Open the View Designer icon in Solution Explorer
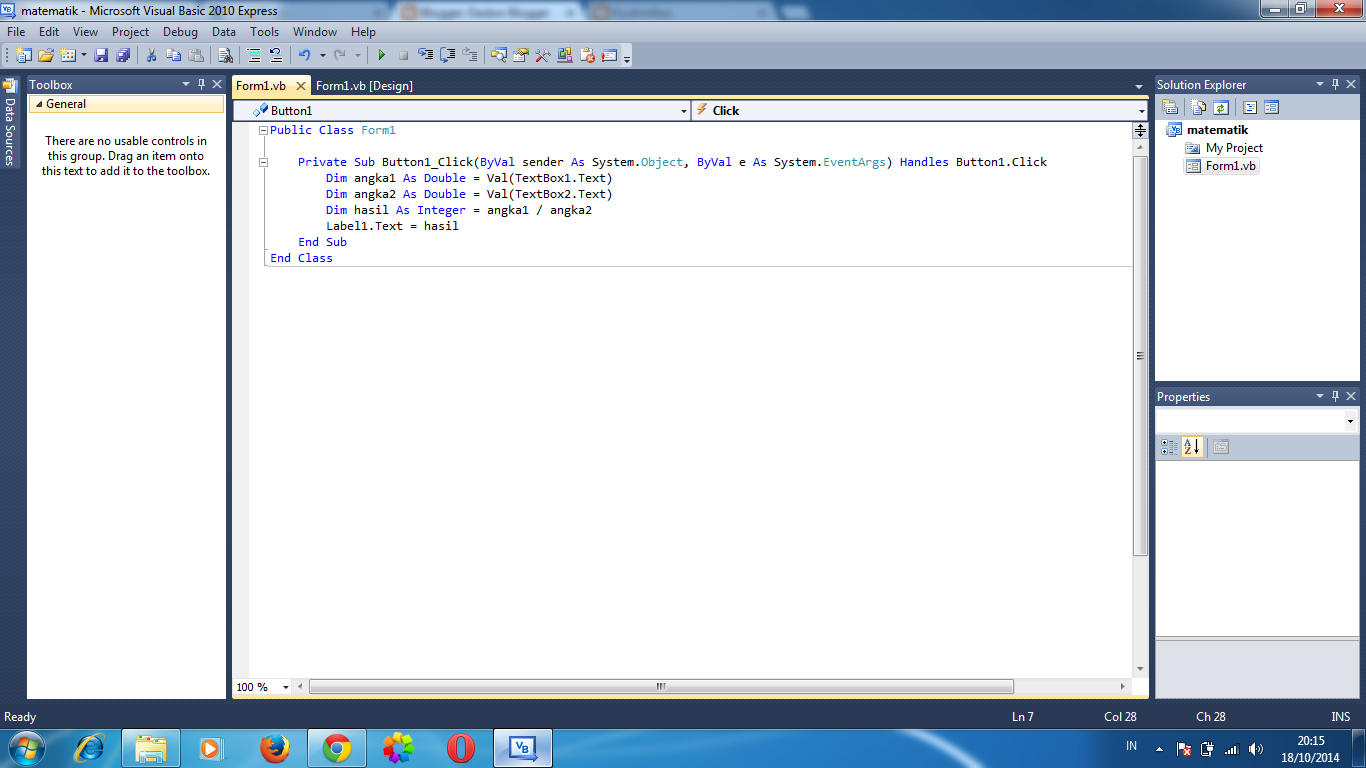Screen dimensions: 1366x768 (x=1272, y=107)
